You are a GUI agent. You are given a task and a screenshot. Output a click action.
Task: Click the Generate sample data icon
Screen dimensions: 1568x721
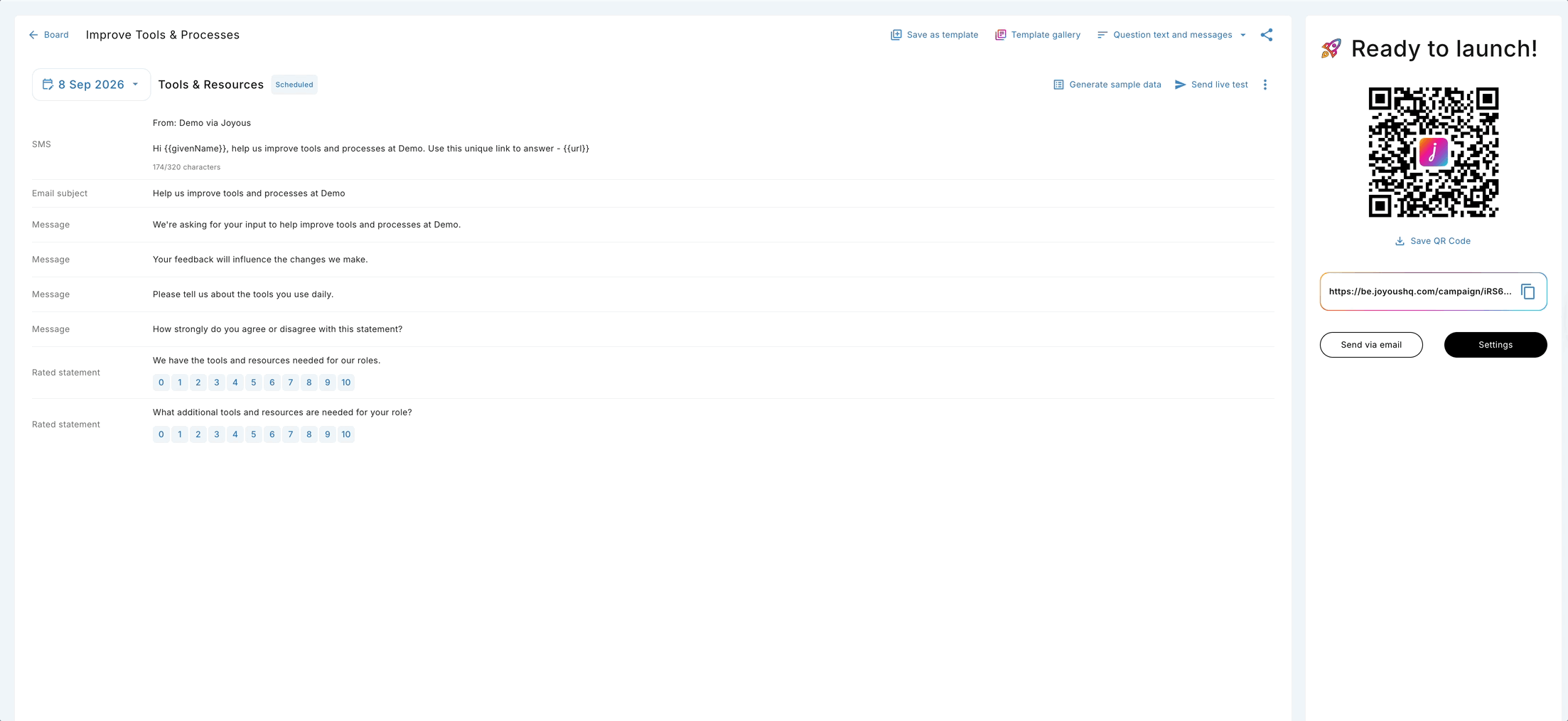click(1058, 85)
